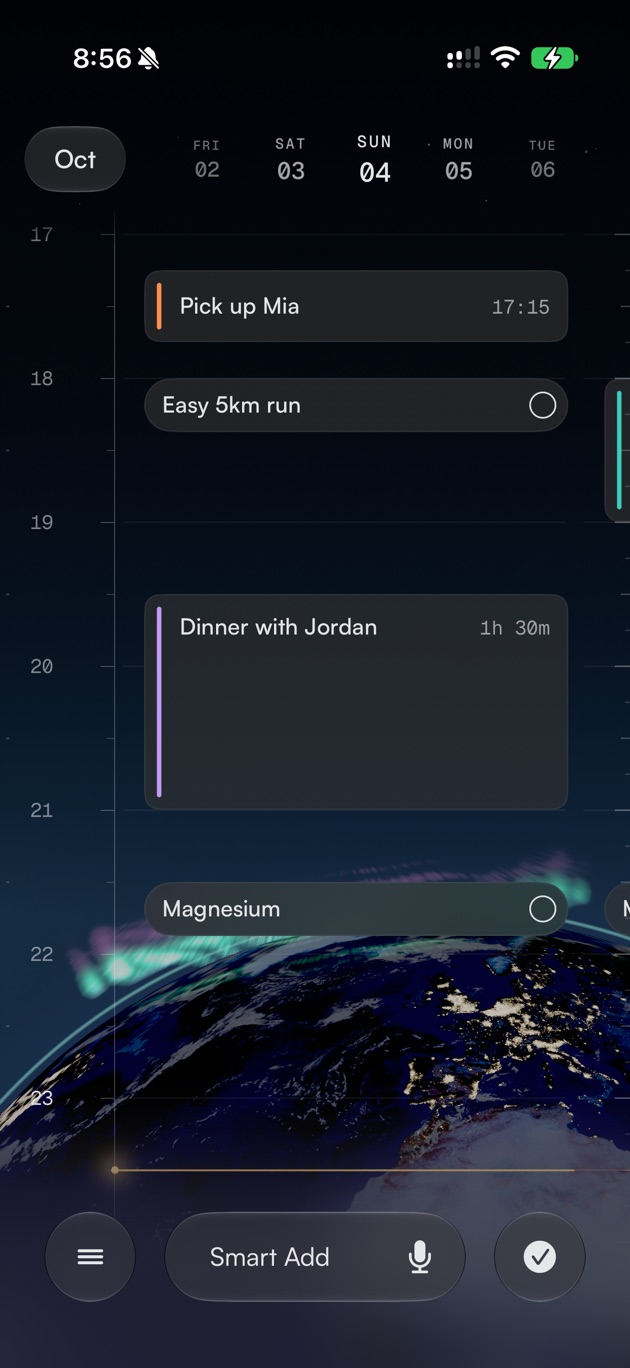Select Sunday 04 in date strip
This screenshot has height=1368, width=630.
coord(375,159)
